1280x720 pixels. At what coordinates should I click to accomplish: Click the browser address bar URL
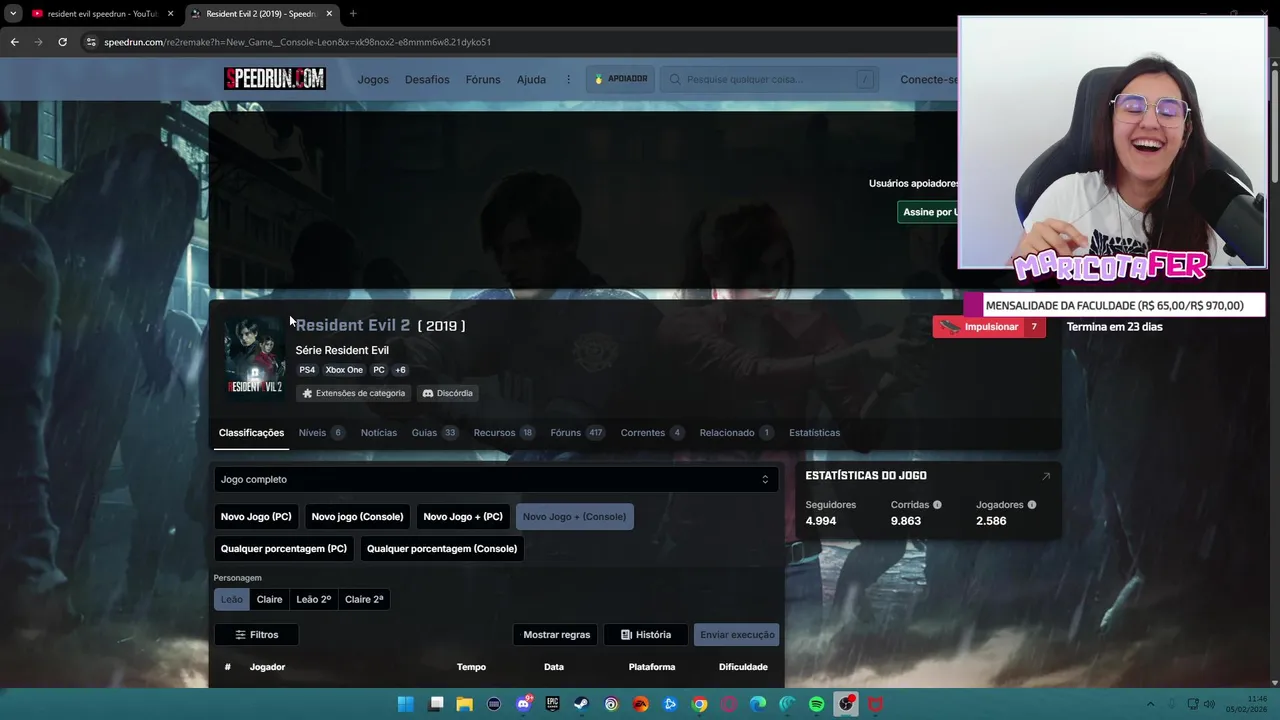coord(298,42)
